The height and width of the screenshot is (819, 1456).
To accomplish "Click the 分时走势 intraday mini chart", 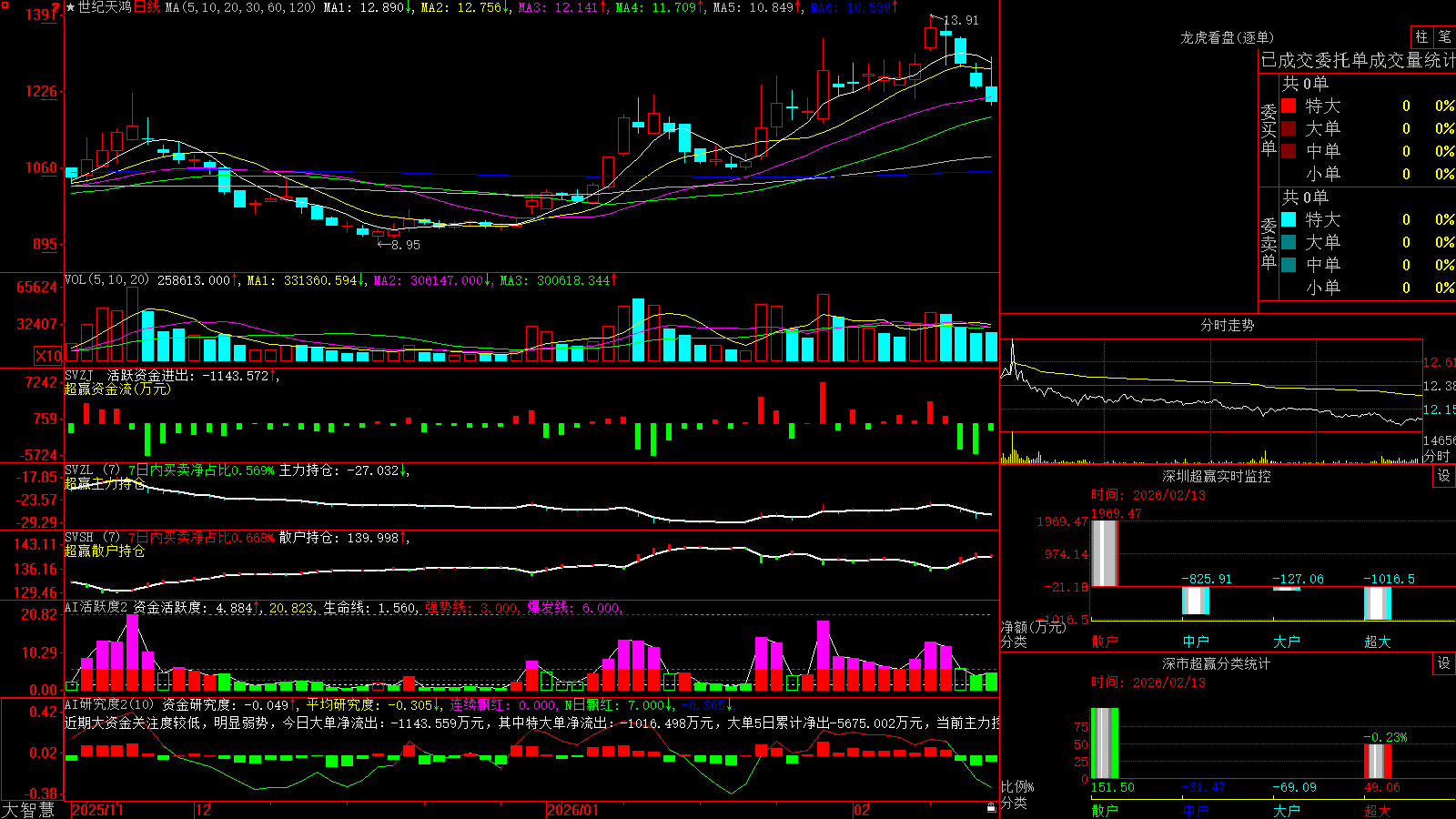I will coord(1211,400).
